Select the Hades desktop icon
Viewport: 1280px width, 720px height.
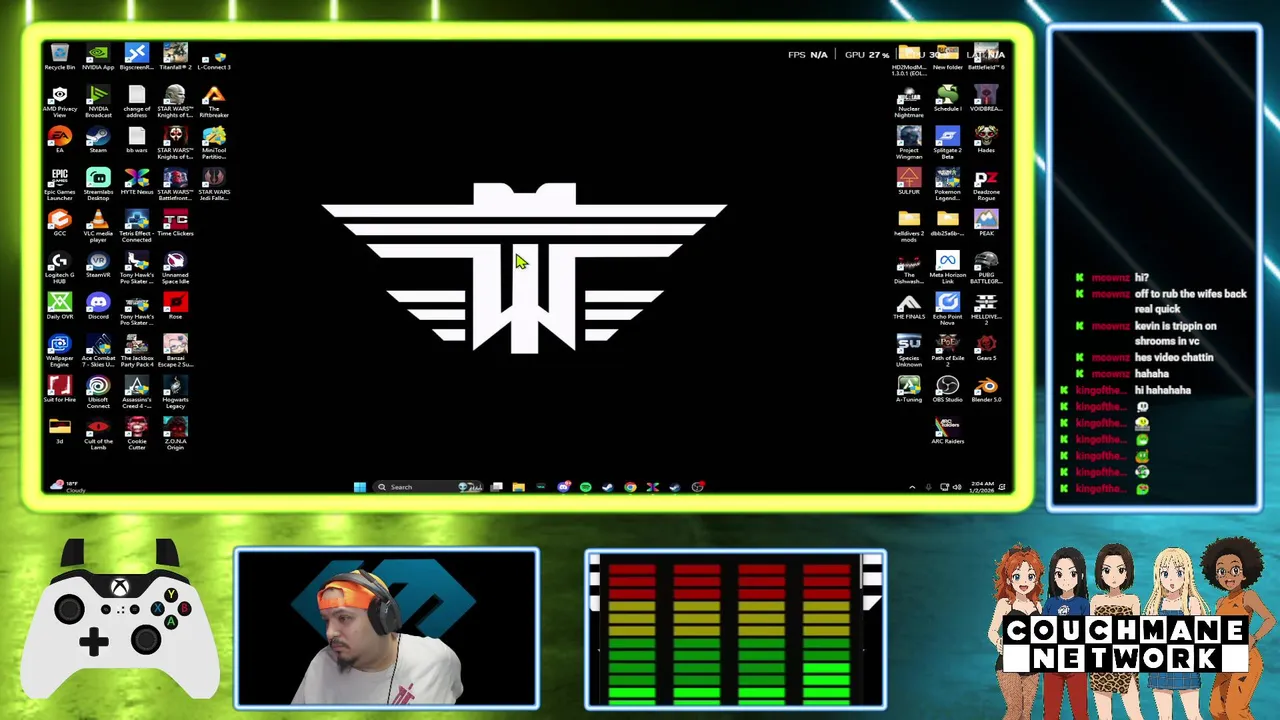click(986, 140)
